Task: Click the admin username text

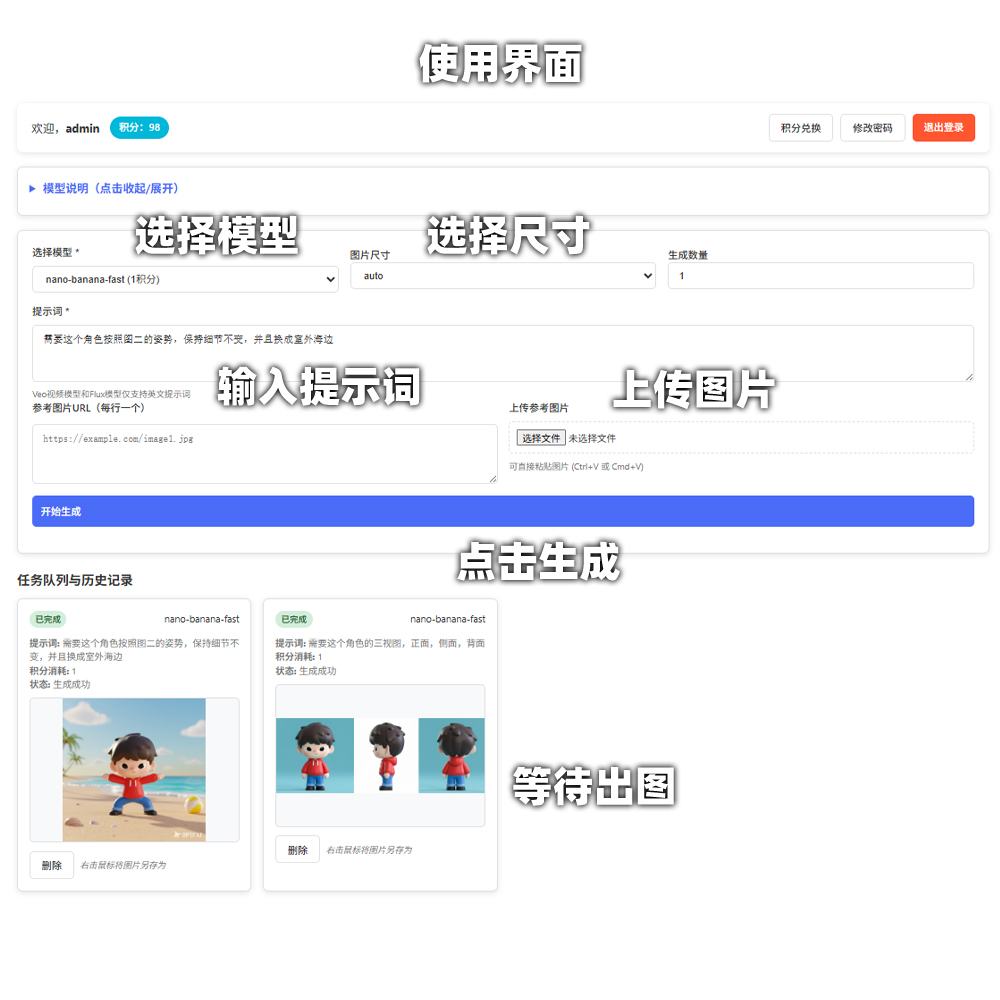Action: coord(83,128)
